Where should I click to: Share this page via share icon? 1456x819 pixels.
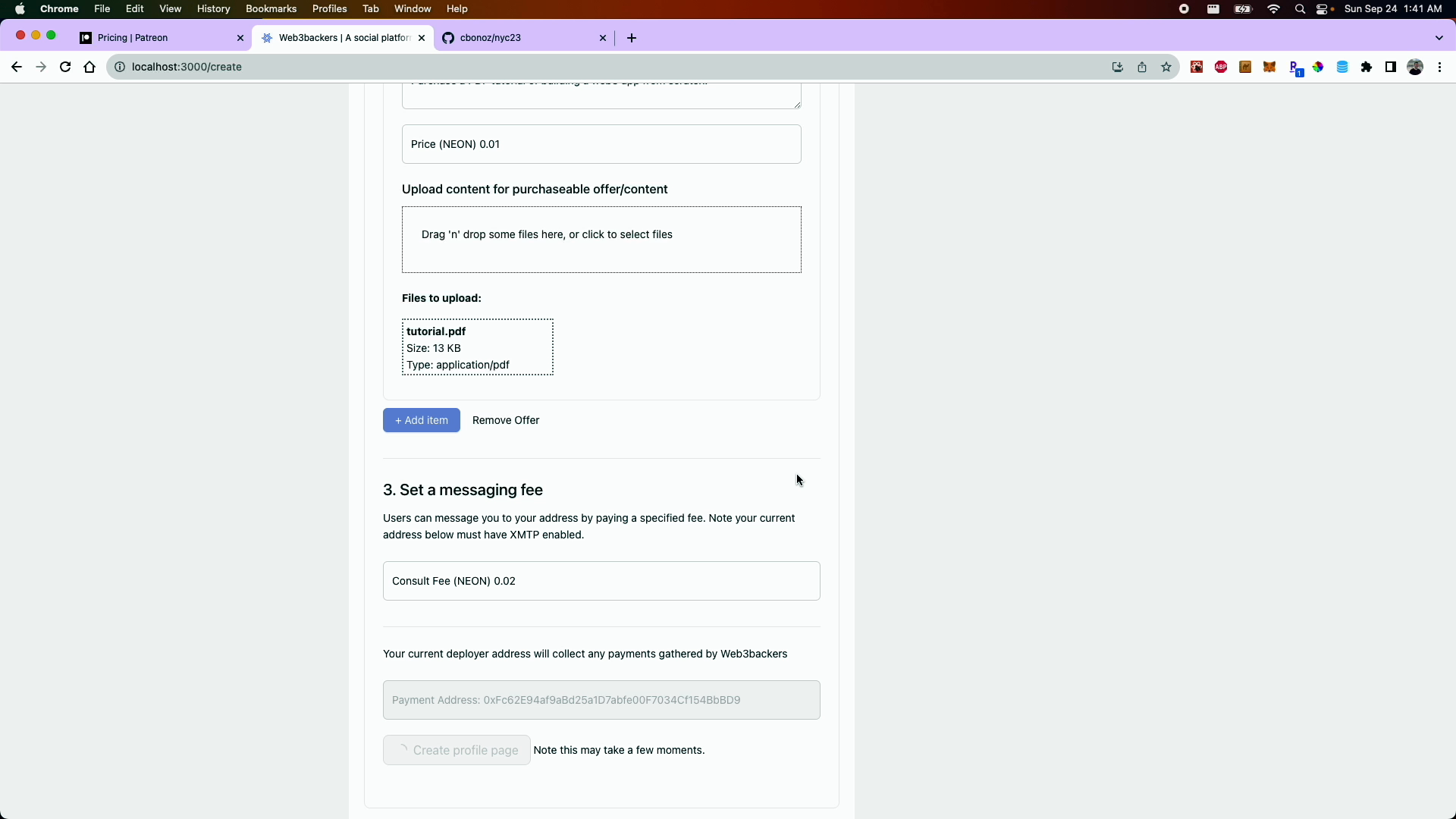(1142, 67)
